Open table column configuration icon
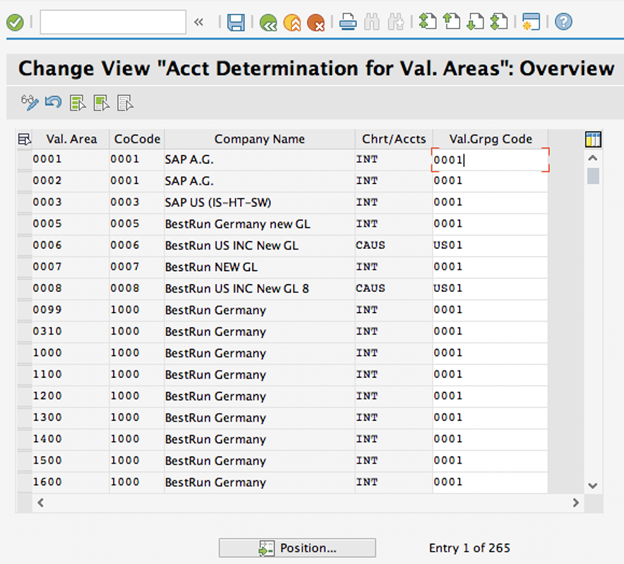This screenshot has height=564, width=624. click(593, 140)
